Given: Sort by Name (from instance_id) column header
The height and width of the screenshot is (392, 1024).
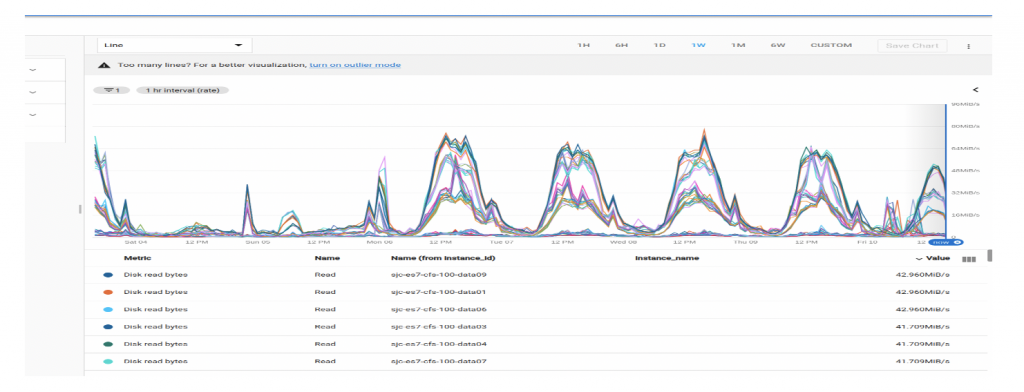Looking at the screenshot, I should coord(443,258).
